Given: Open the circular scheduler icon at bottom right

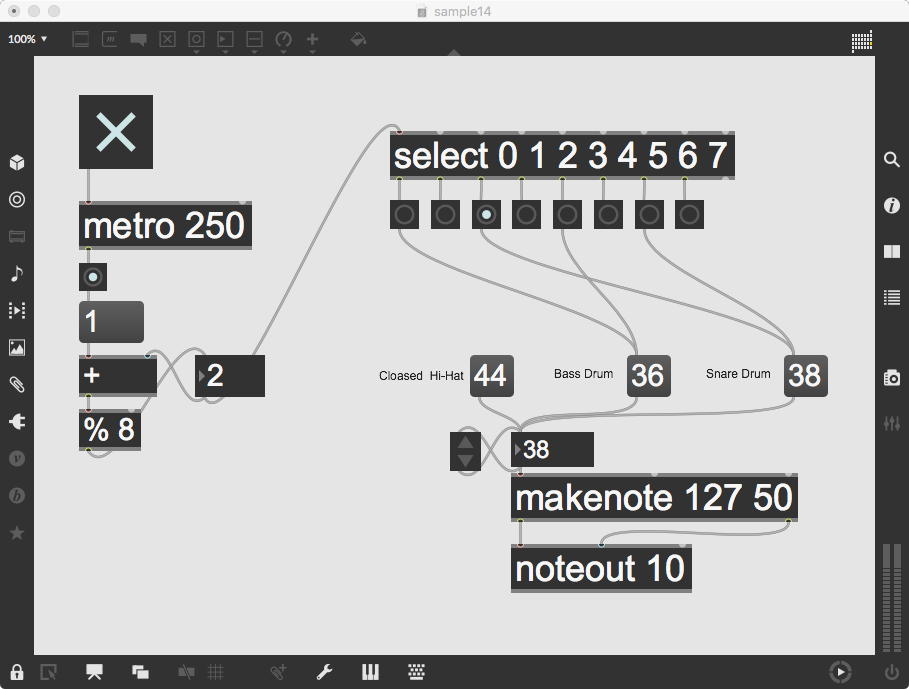Looking at the screenshot, I should pyautogui.click(x=840, y=672).
